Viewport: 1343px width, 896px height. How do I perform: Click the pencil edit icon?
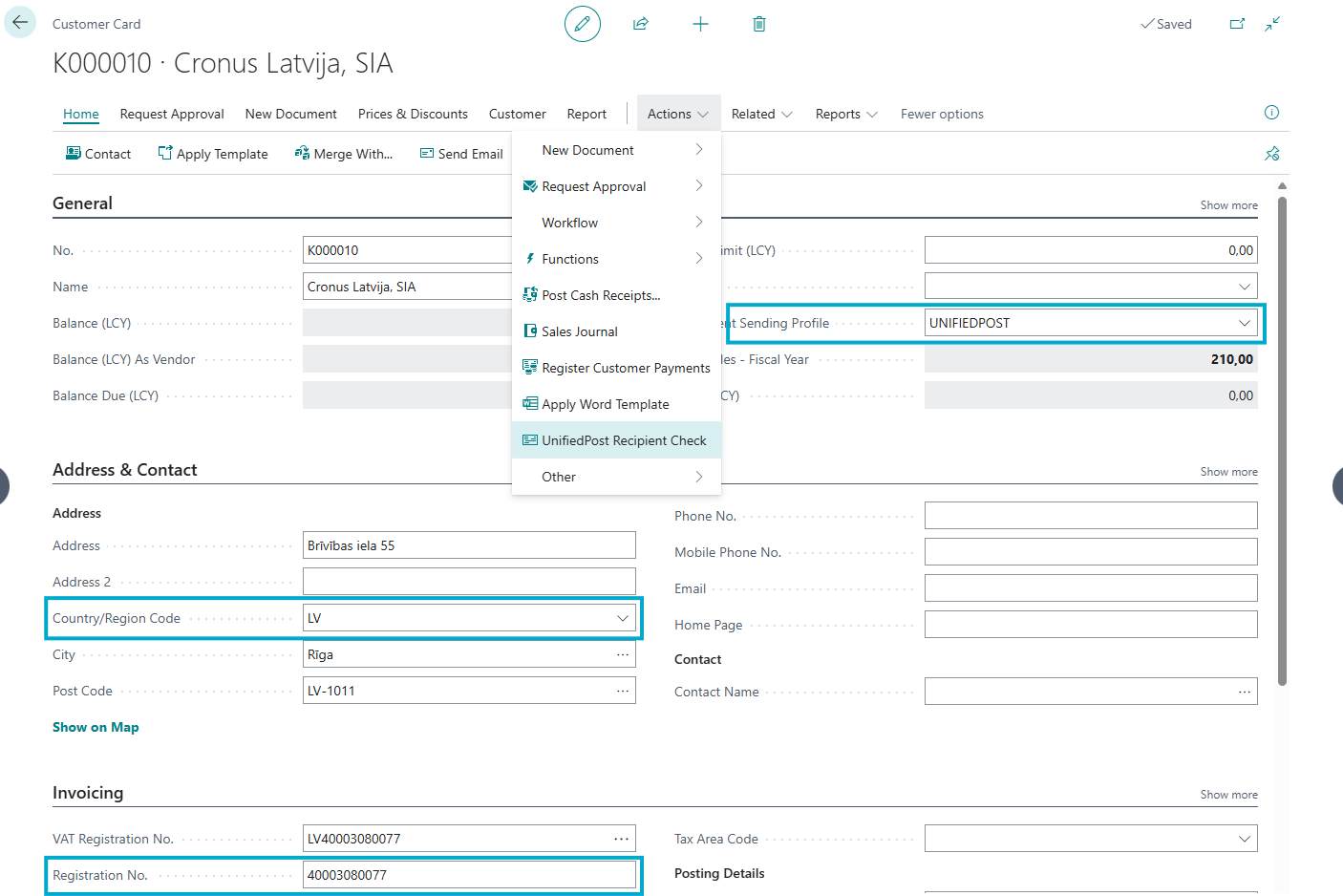coord(582,24)
